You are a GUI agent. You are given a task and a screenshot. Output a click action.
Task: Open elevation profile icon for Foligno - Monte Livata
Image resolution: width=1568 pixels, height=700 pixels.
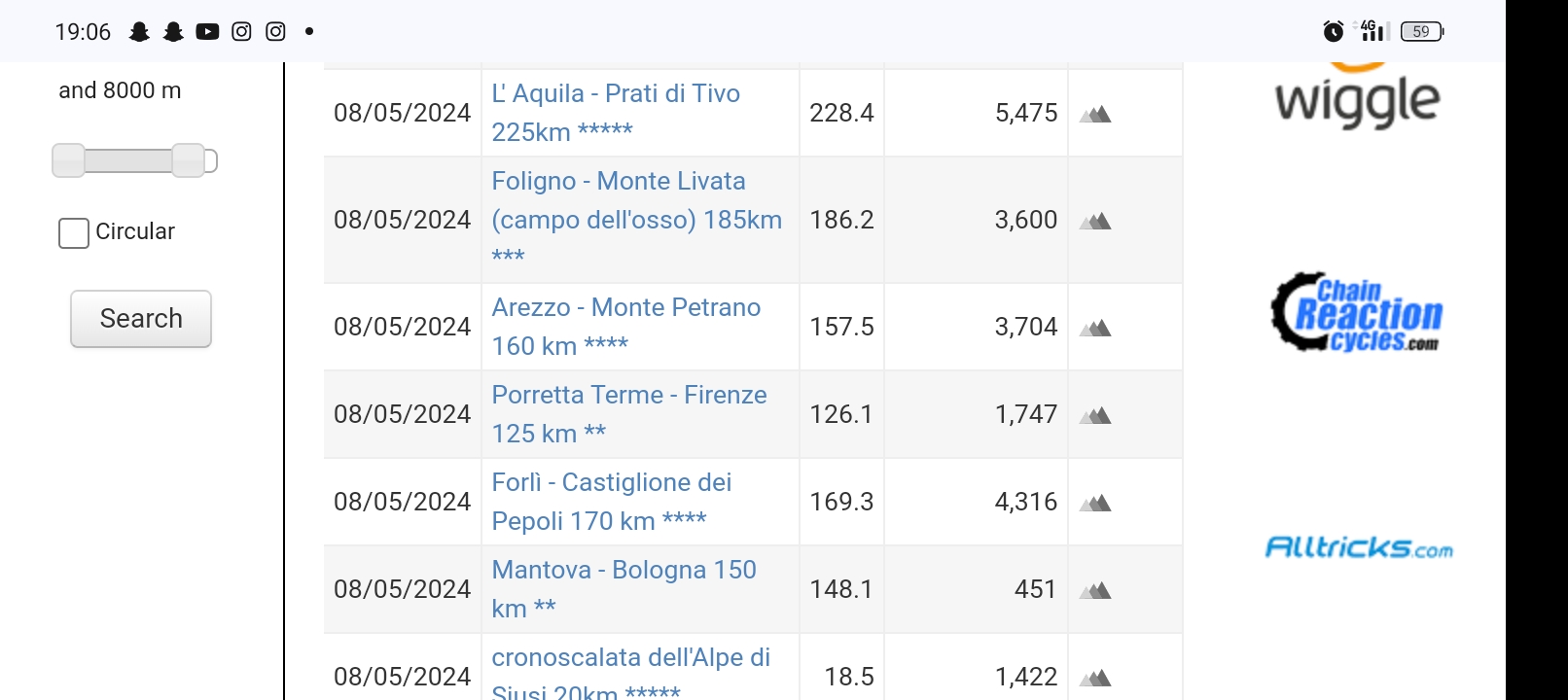pyautogui.click(x=1095, y=221)
